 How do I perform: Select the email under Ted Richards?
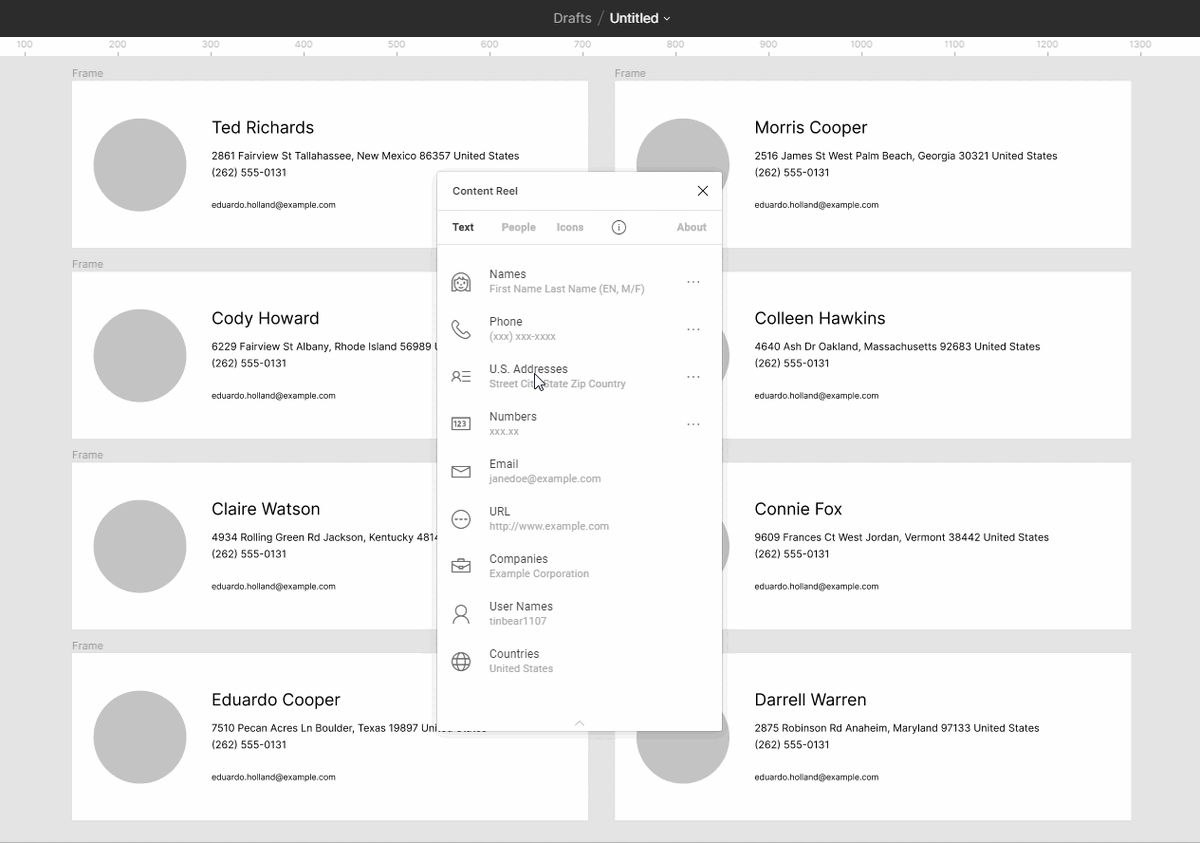[x=273, y=205]
